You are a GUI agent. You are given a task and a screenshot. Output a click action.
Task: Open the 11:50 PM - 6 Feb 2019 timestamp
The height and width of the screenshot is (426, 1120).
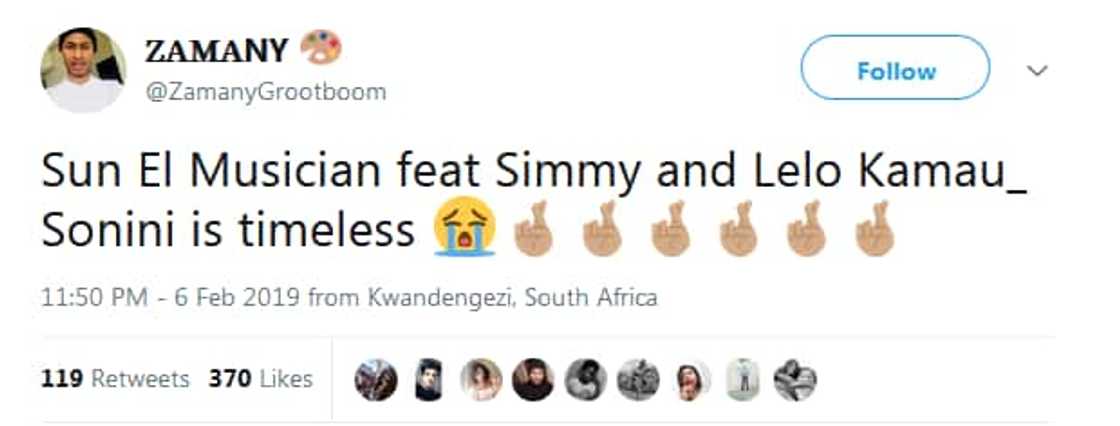(x=171, y=298)
